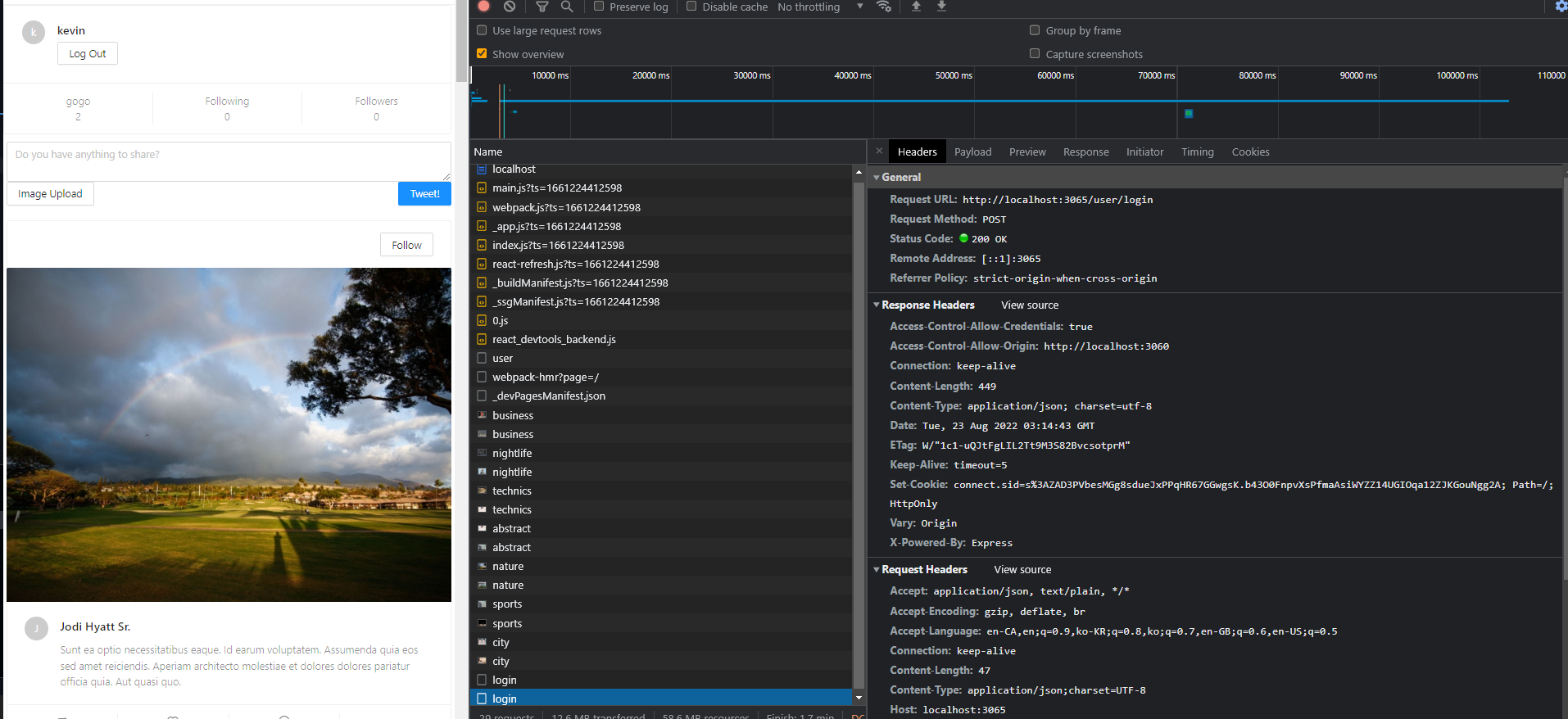Click the main.js script file icon
This screenshot has width=1568, height=719.
click(x=482, y=188)
